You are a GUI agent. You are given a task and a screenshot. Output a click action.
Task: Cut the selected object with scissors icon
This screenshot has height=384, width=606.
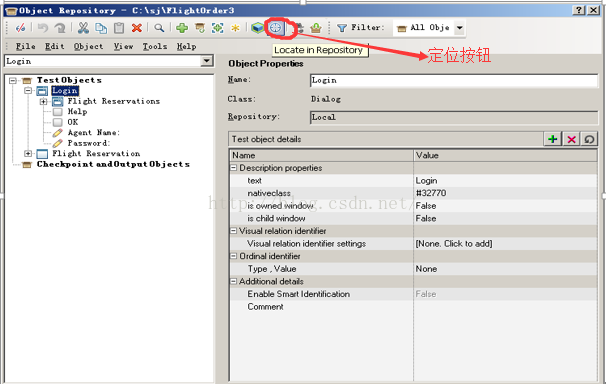click(83, 28)
